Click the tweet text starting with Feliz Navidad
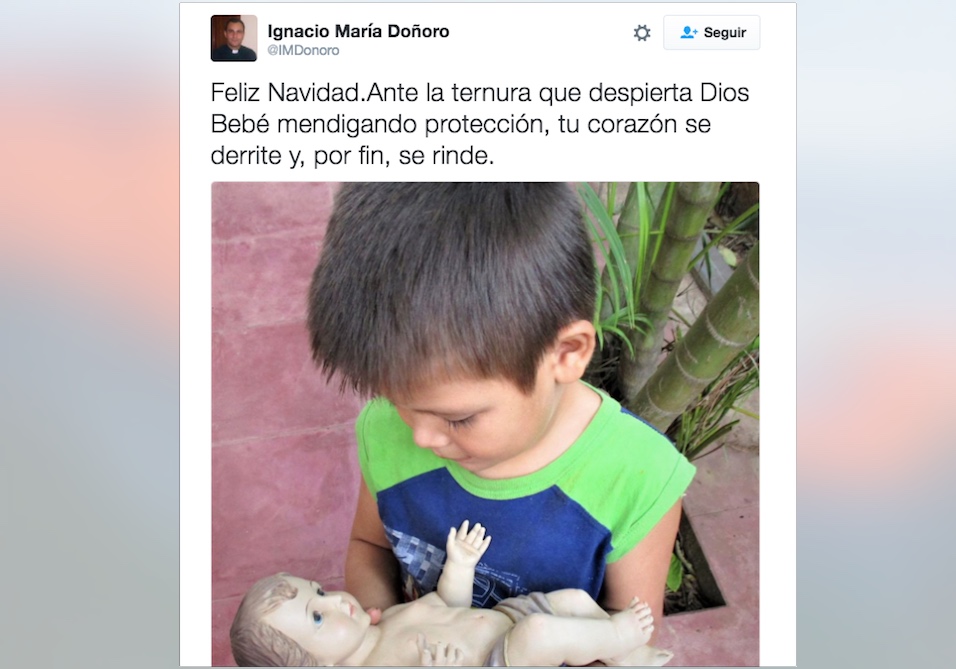Screen dimensions: 956x669 pyautogui.click(x=480, y=124)
